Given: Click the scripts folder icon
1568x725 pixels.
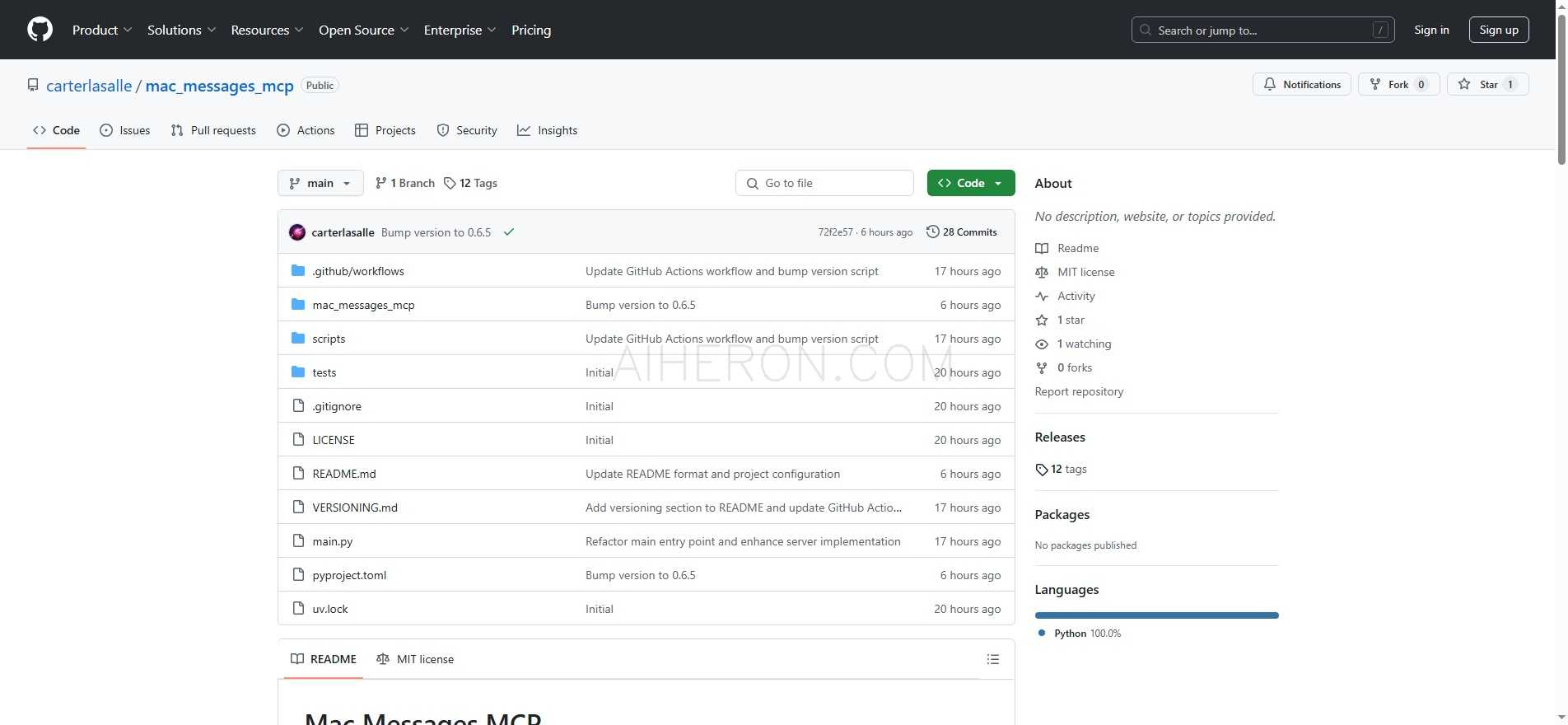Looking at the screenshot, I should click(298, 339).
